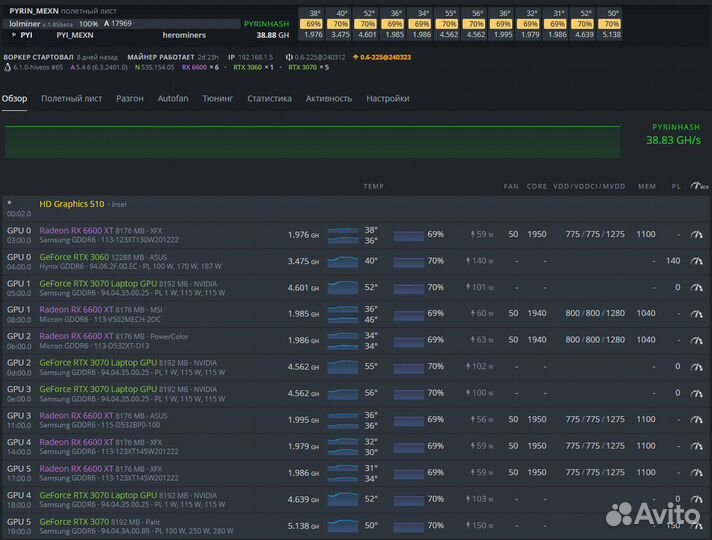
Task: Click the power bolt icon next to 140 w
Action: coord(468,261)
